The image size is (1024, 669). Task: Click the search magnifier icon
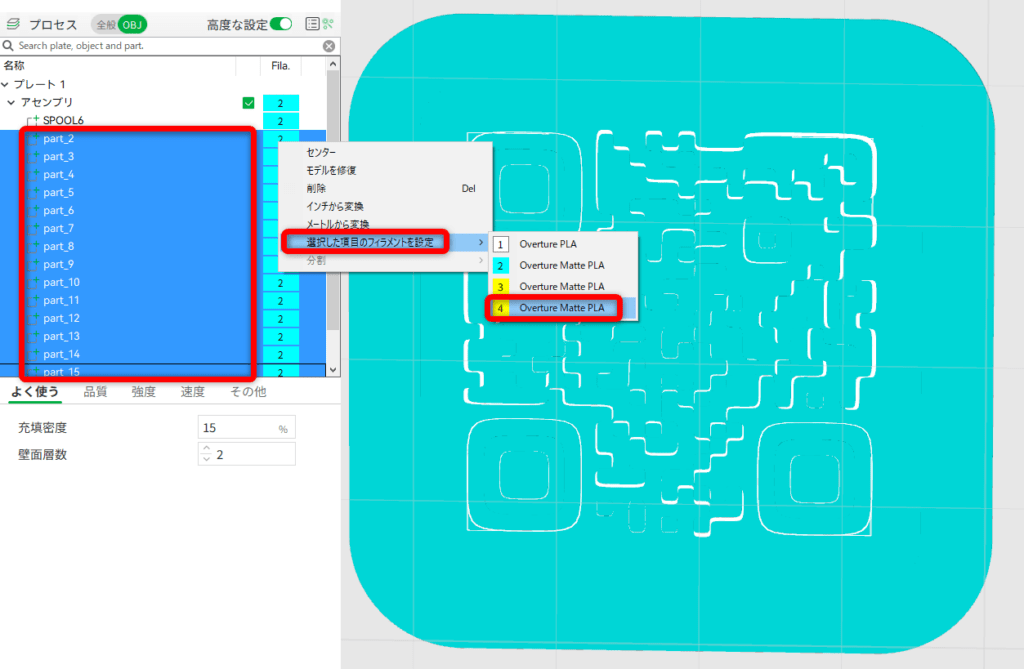click(x=8, y=46)
